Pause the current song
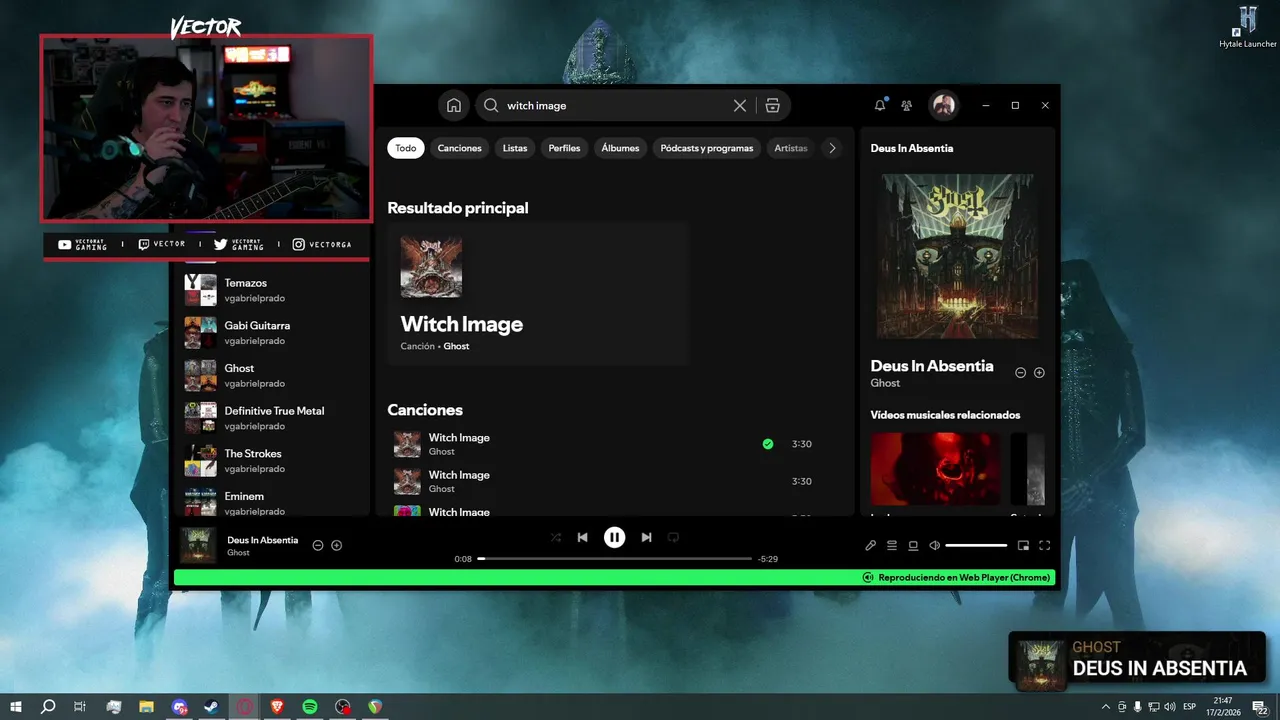The image size is (1280, 720). click(614, 537)
